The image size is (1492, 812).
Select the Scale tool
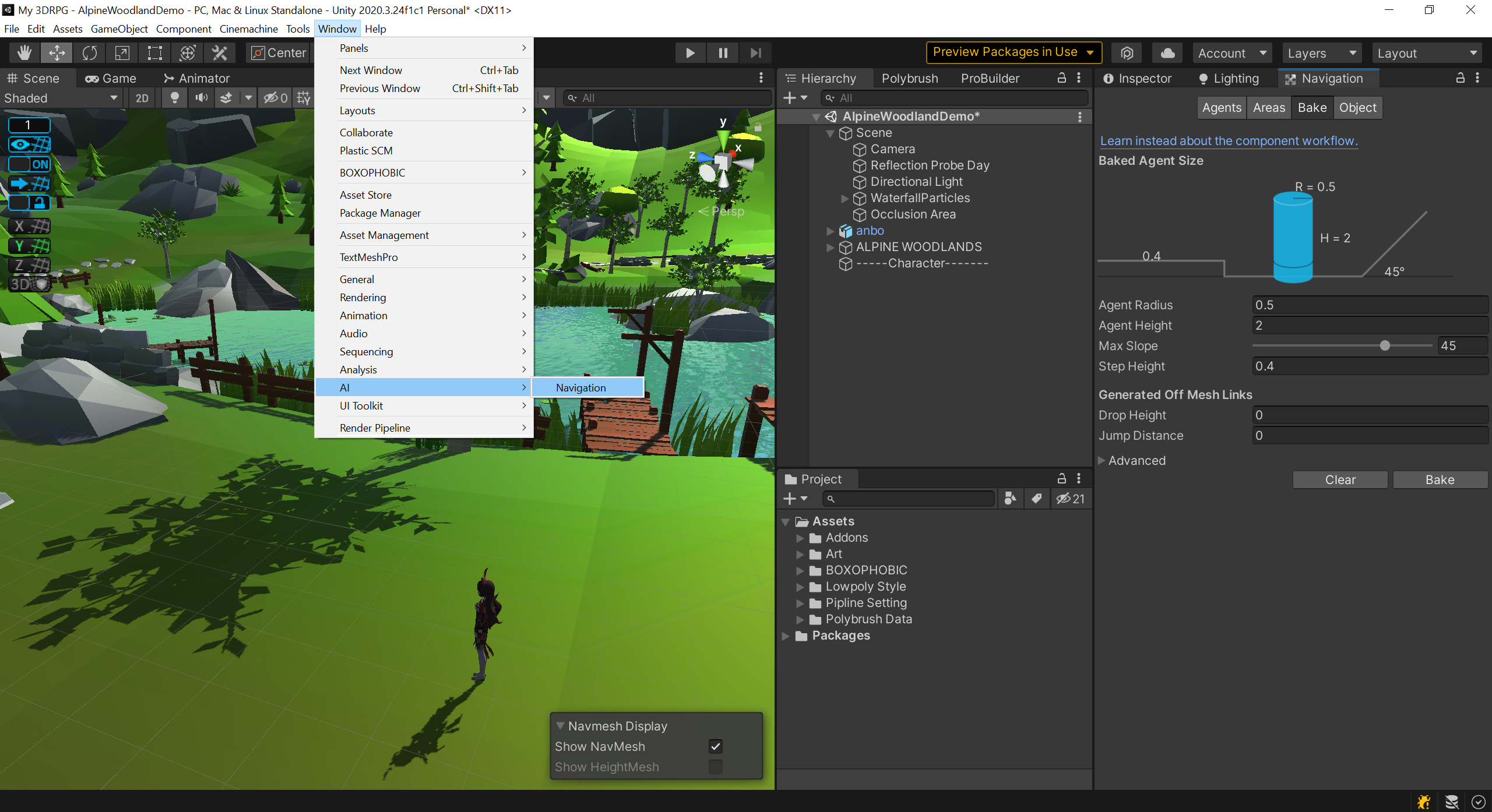pyautogui.click(x=122, y=53)
